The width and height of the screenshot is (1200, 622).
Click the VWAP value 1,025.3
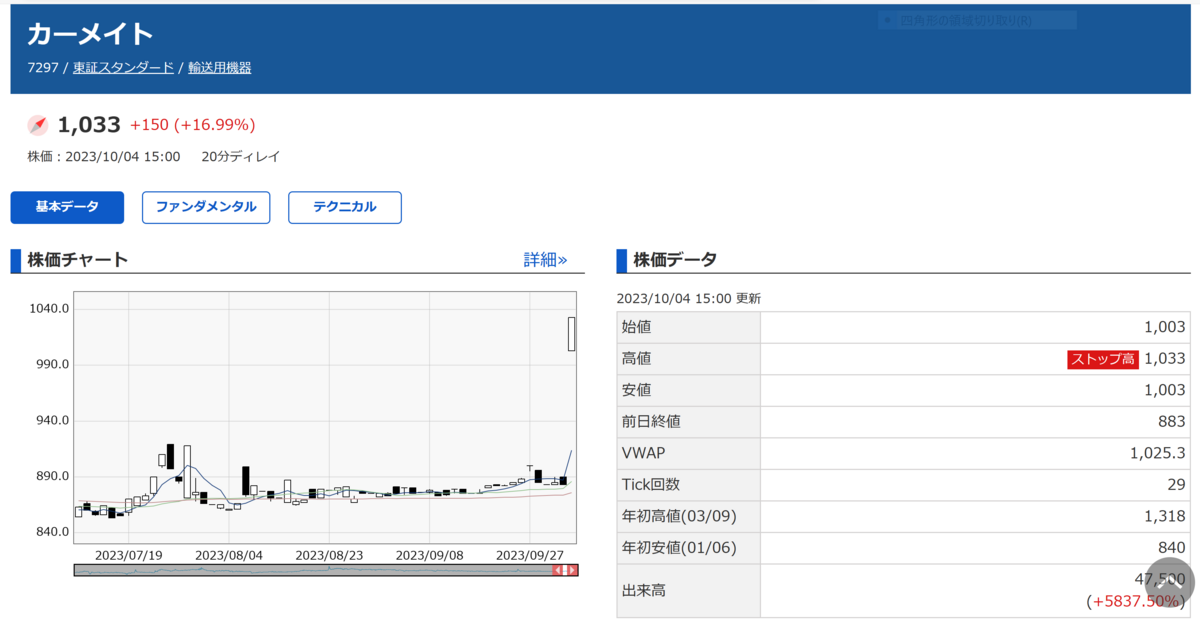pos(1158,453)
